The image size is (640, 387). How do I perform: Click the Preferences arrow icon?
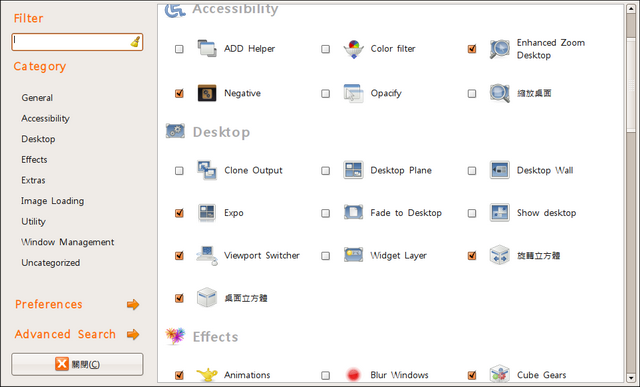(133, 305)
